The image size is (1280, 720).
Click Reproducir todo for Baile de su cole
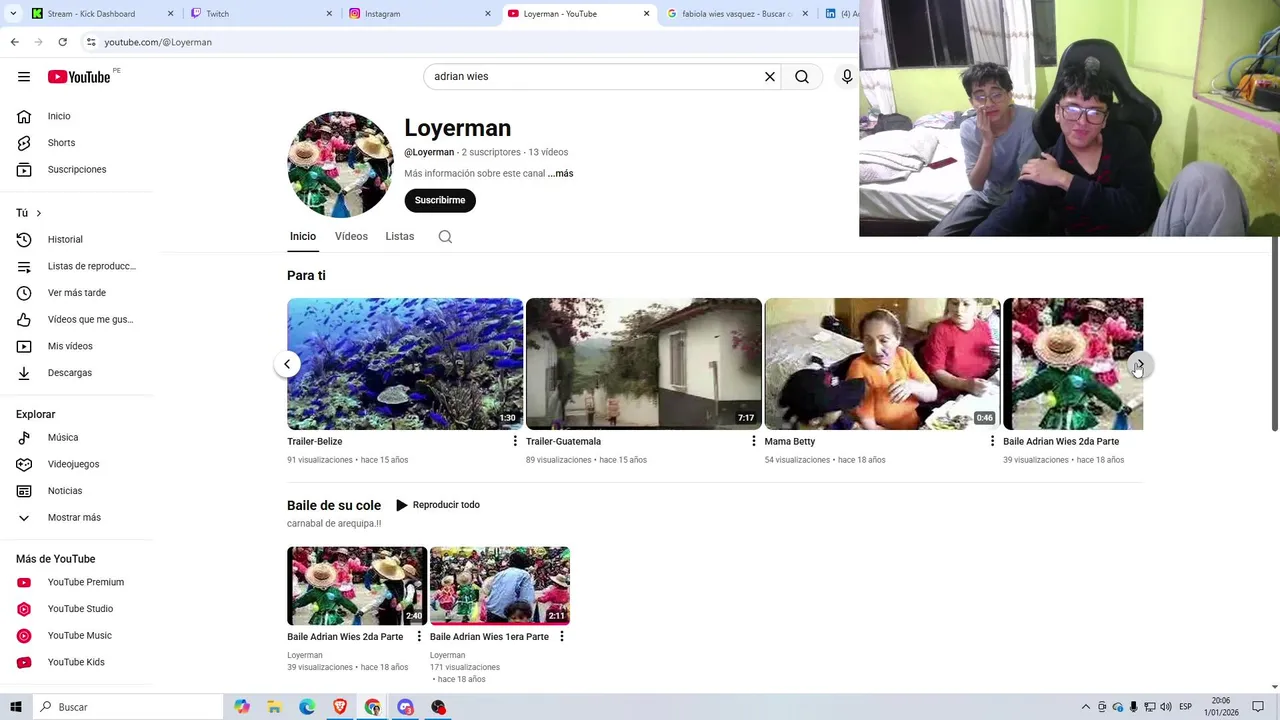click(x=438, y=505)
